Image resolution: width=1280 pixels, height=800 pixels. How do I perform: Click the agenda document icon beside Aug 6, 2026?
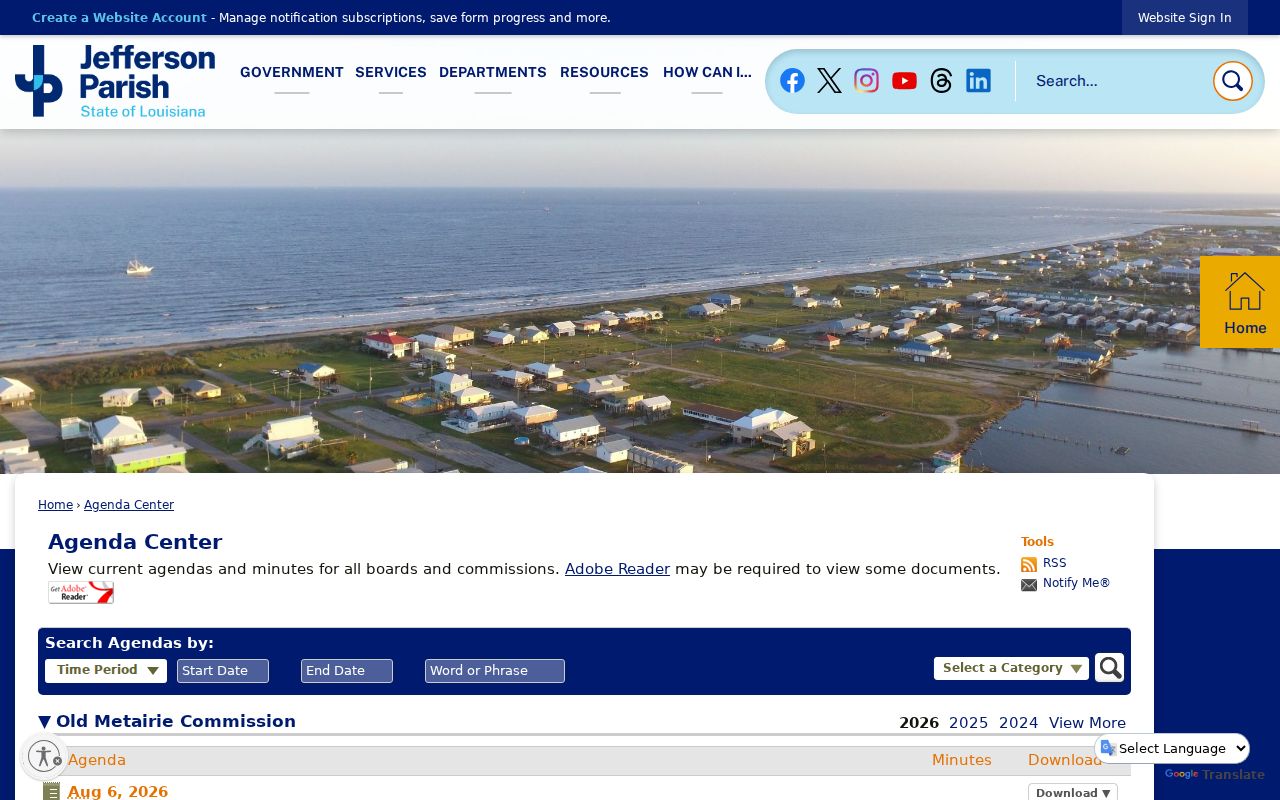click(x=52, y=792)
